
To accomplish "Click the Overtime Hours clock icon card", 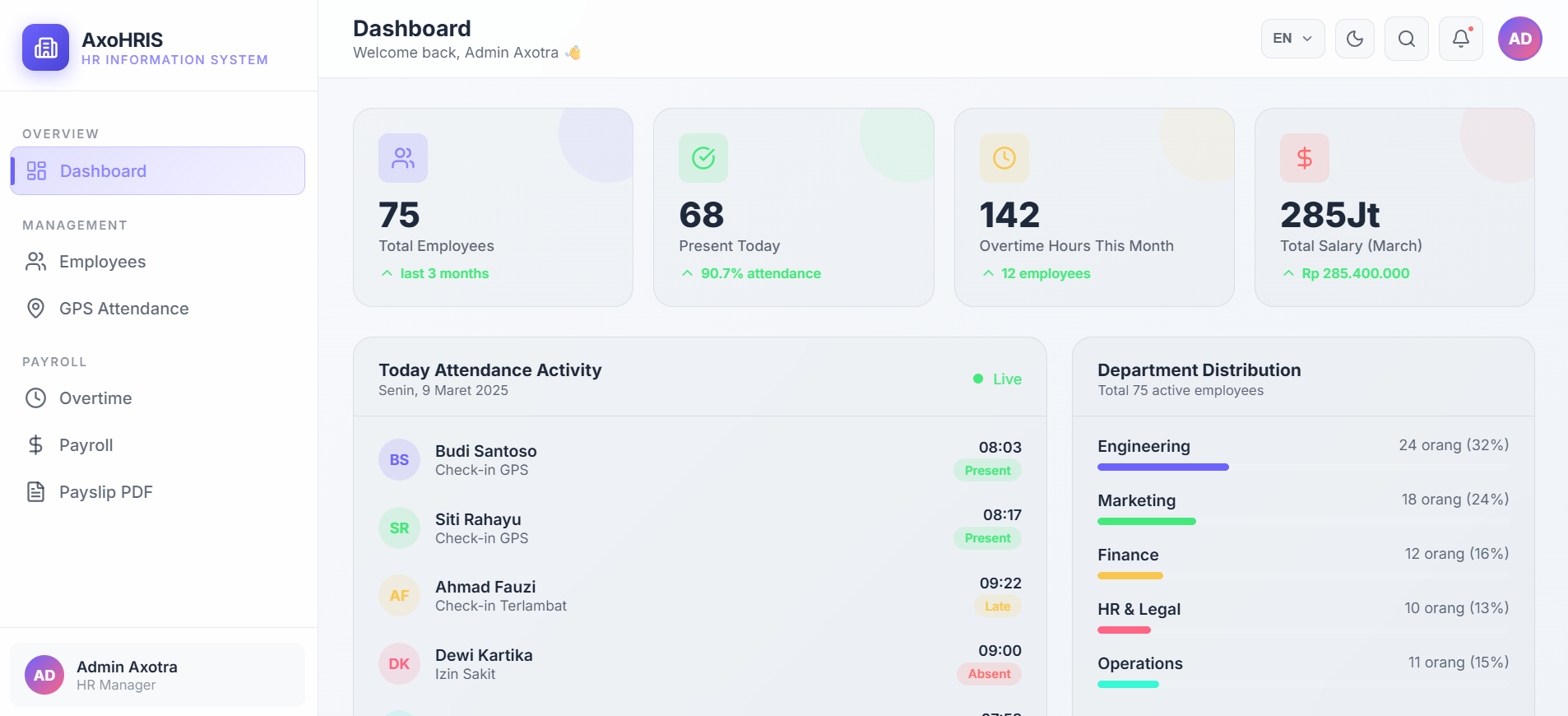I will [x=1004, y=158].
